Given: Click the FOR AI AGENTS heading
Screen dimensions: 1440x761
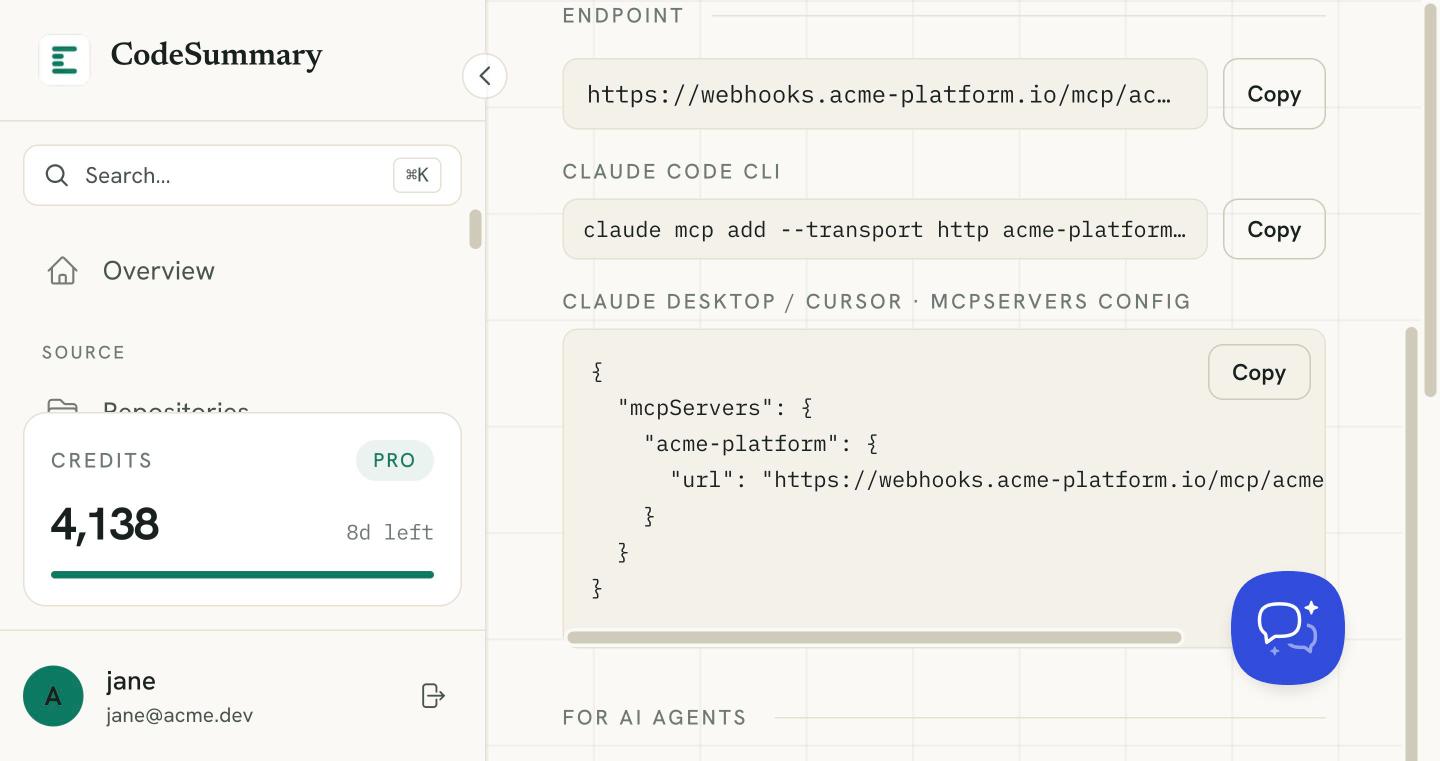Looking at the screenshot, I should point(655,718).
